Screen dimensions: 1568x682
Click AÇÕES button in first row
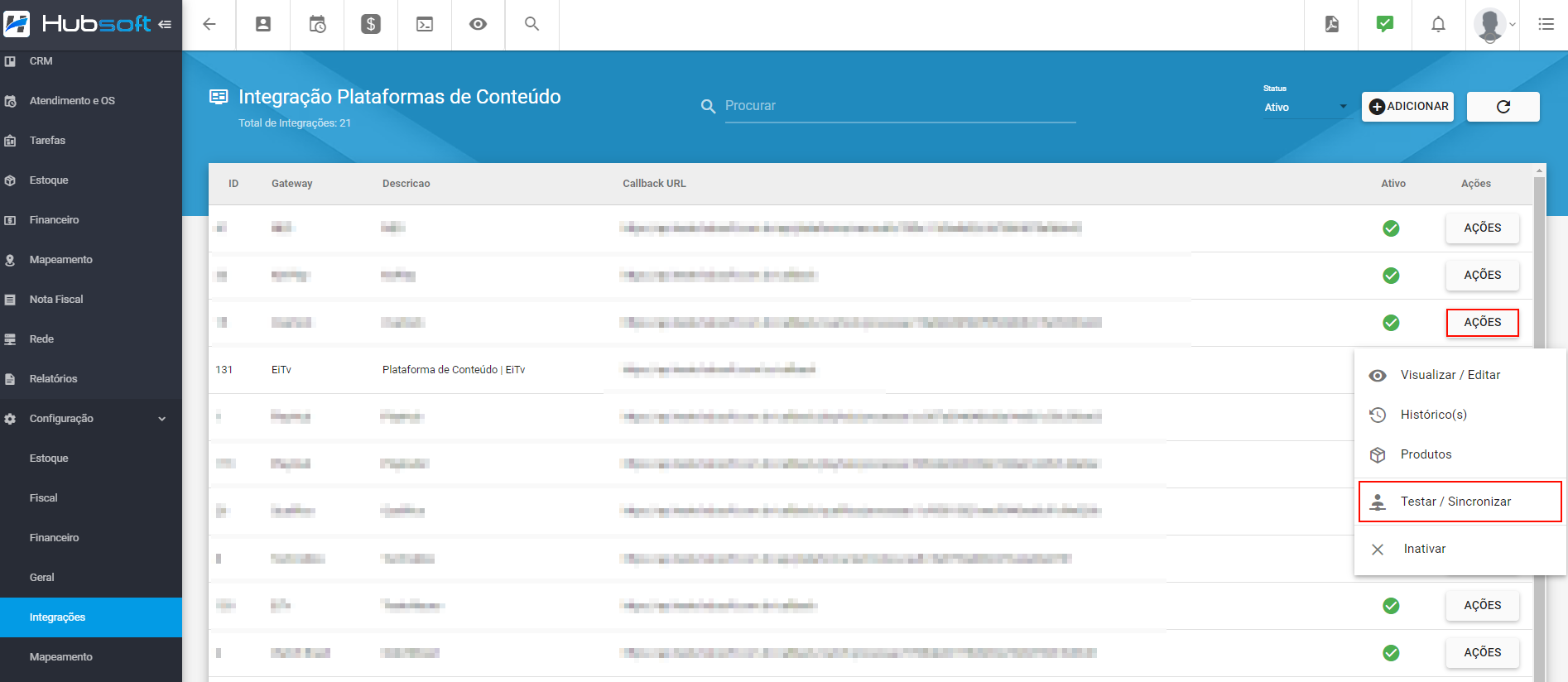pos(1483,228)
